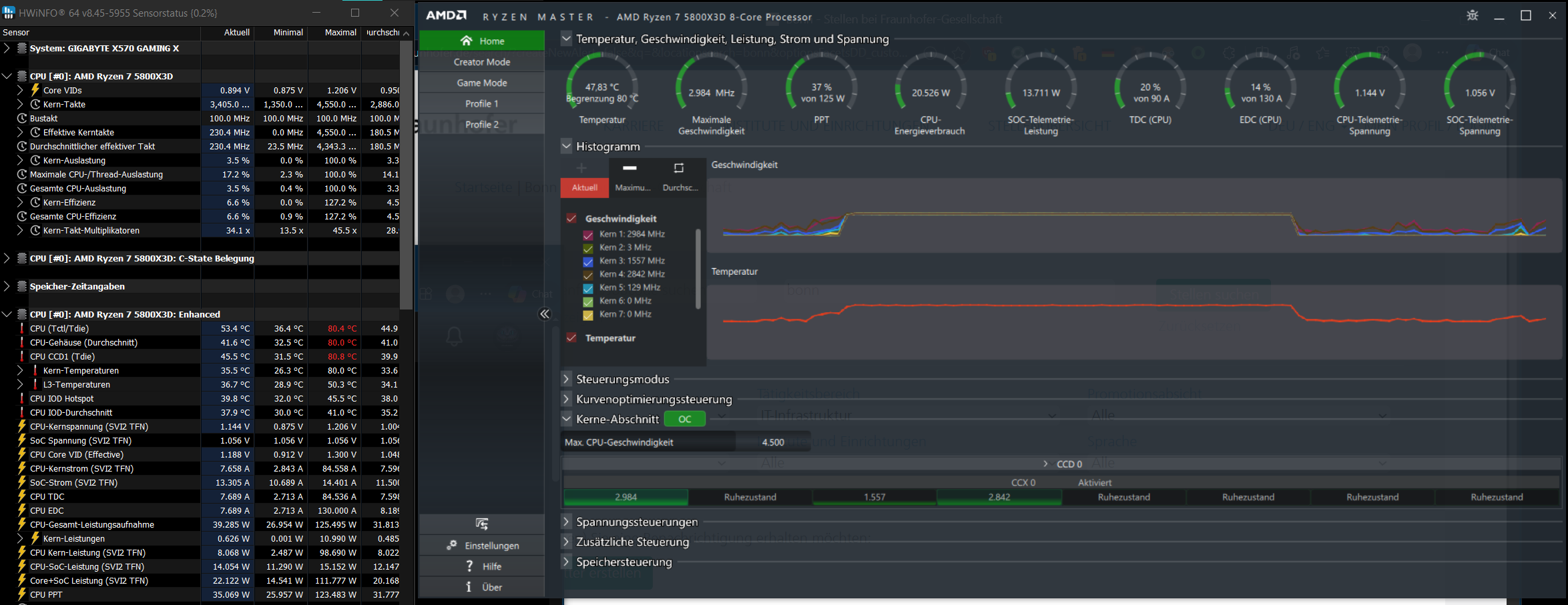1568x605 pixels.
Task: Click the AMD logo in Ryzen Master
Action: [446, 15]
